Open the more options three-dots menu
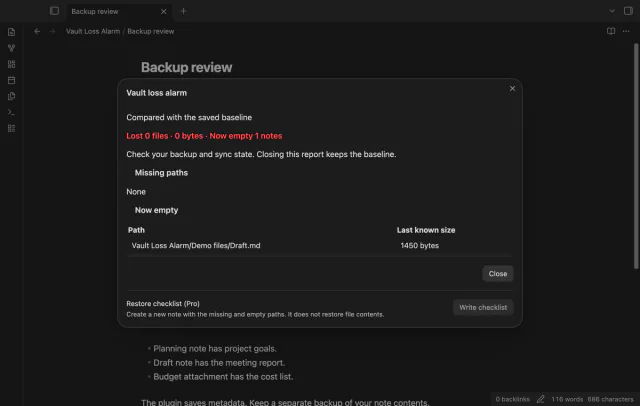The width and height of the screenshot is (640, 406). (x=626, y=31)
